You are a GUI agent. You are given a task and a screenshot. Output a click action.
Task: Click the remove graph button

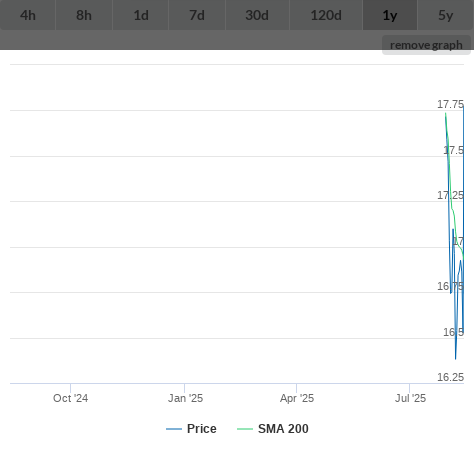426,45
